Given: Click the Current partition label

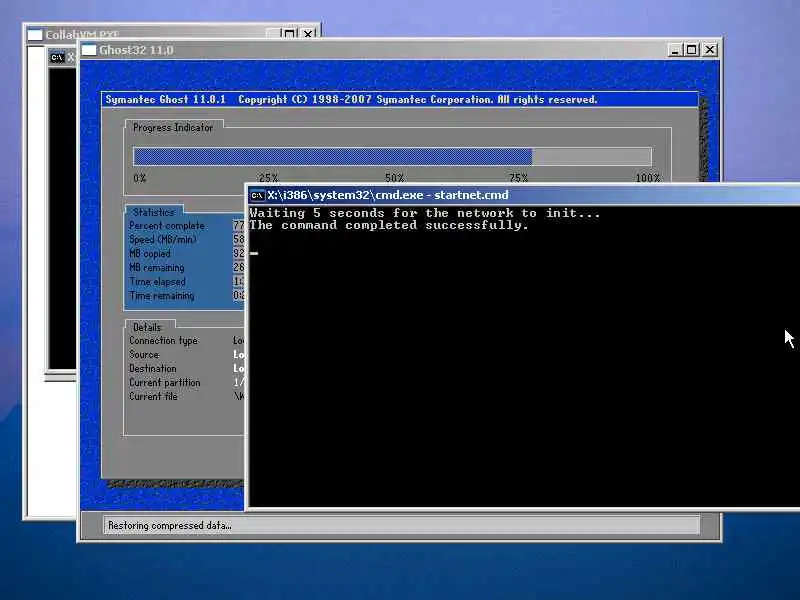Looking at the screenshot, I should pos(165,382).
